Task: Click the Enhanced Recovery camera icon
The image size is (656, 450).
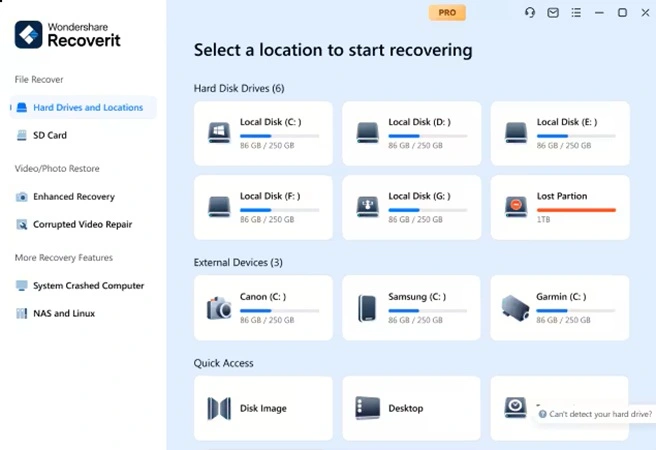Action: pos(22,197)
